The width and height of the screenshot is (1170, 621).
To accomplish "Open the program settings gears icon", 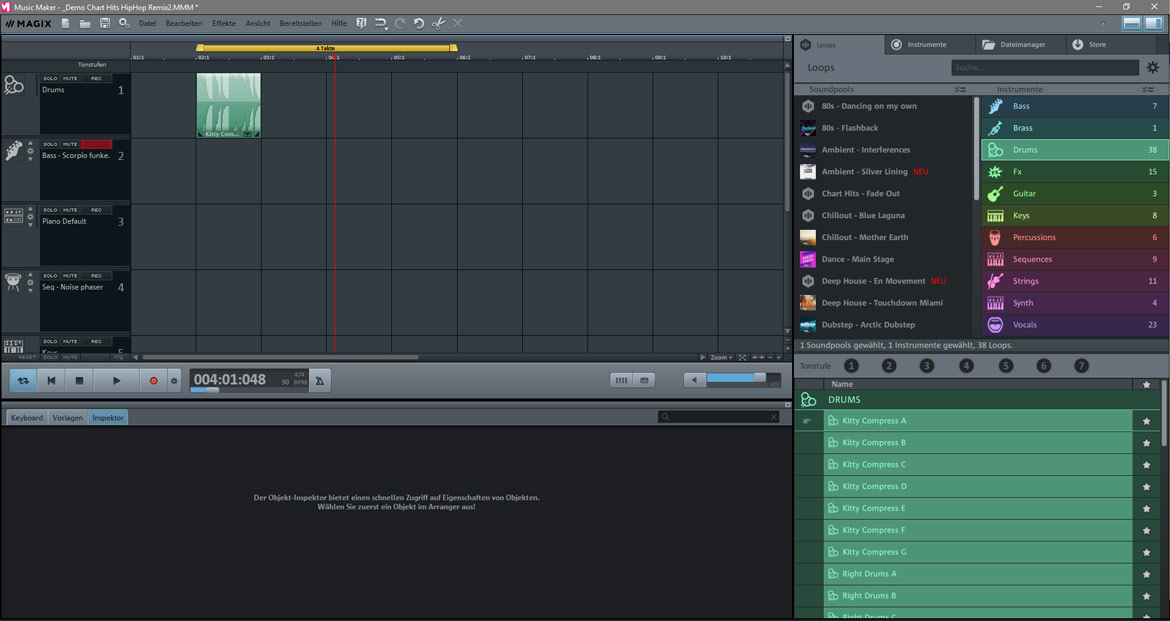I will (124, 23).
